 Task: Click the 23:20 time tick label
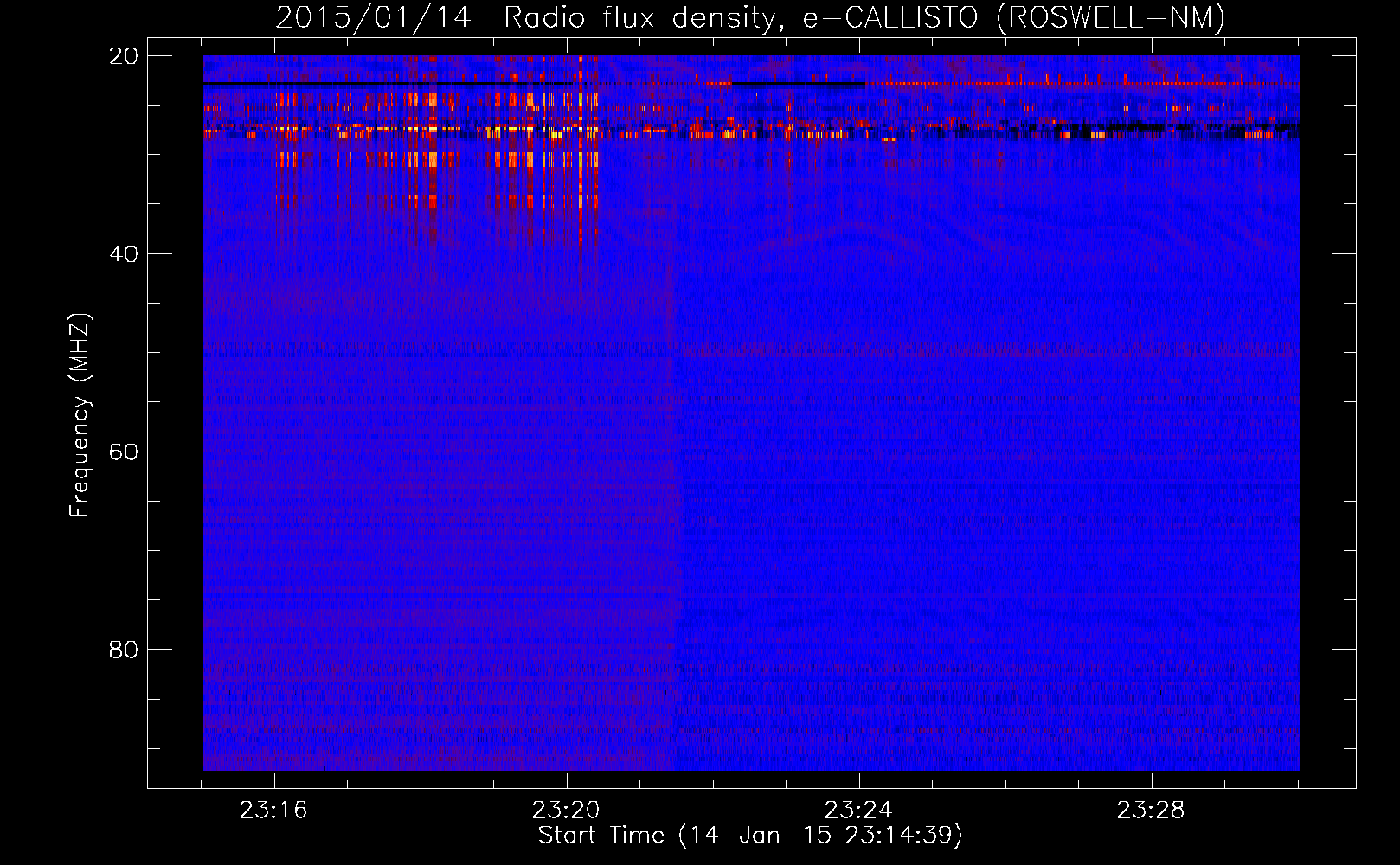tap(566, 811)
